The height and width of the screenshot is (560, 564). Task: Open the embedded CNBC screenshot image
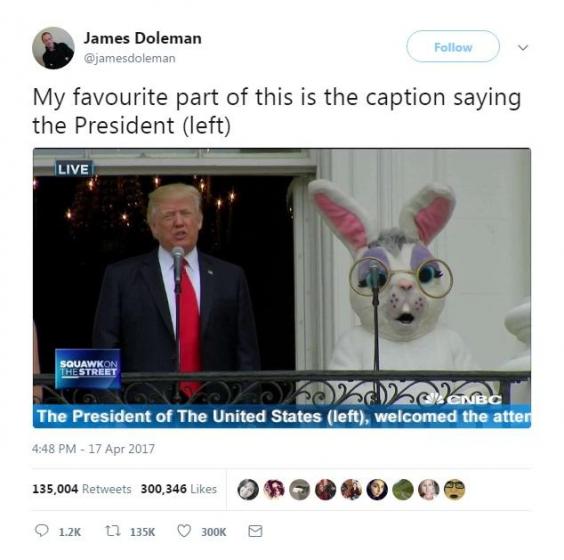(x=282, y=288)
